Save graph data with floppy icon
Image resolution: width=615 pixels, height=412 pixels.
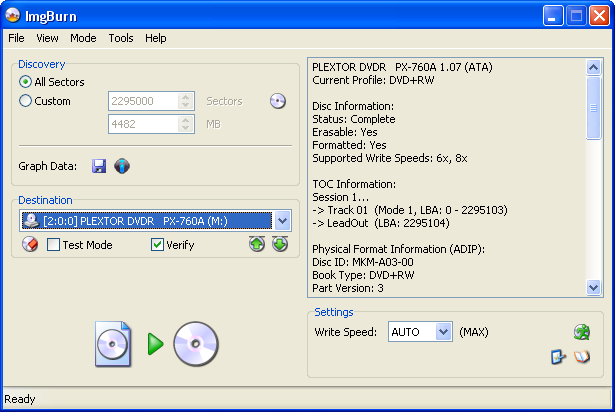pyautogui.click(x=99, y=166)
